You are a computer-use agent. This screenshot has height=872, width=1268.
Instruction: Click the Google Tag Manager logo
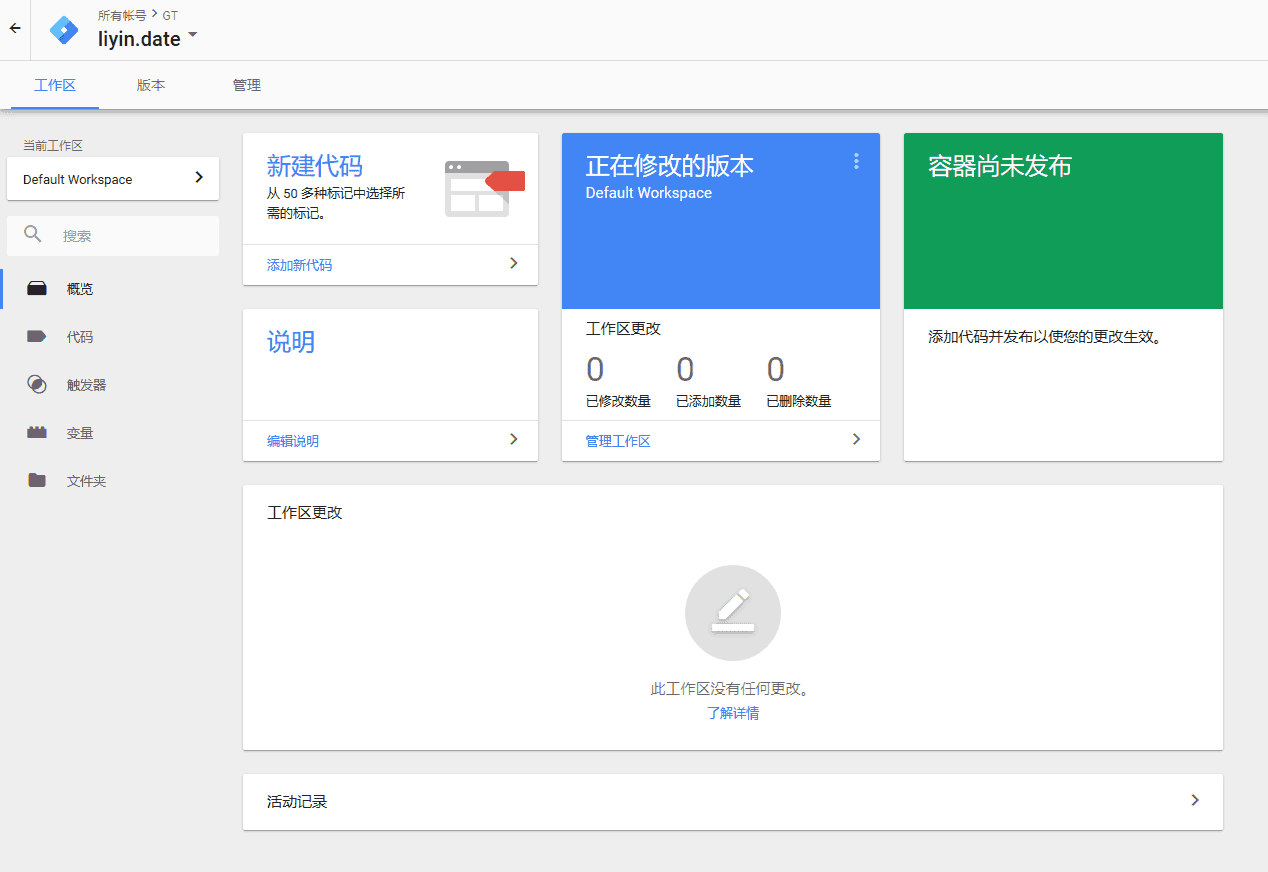(x=63, y=29)
